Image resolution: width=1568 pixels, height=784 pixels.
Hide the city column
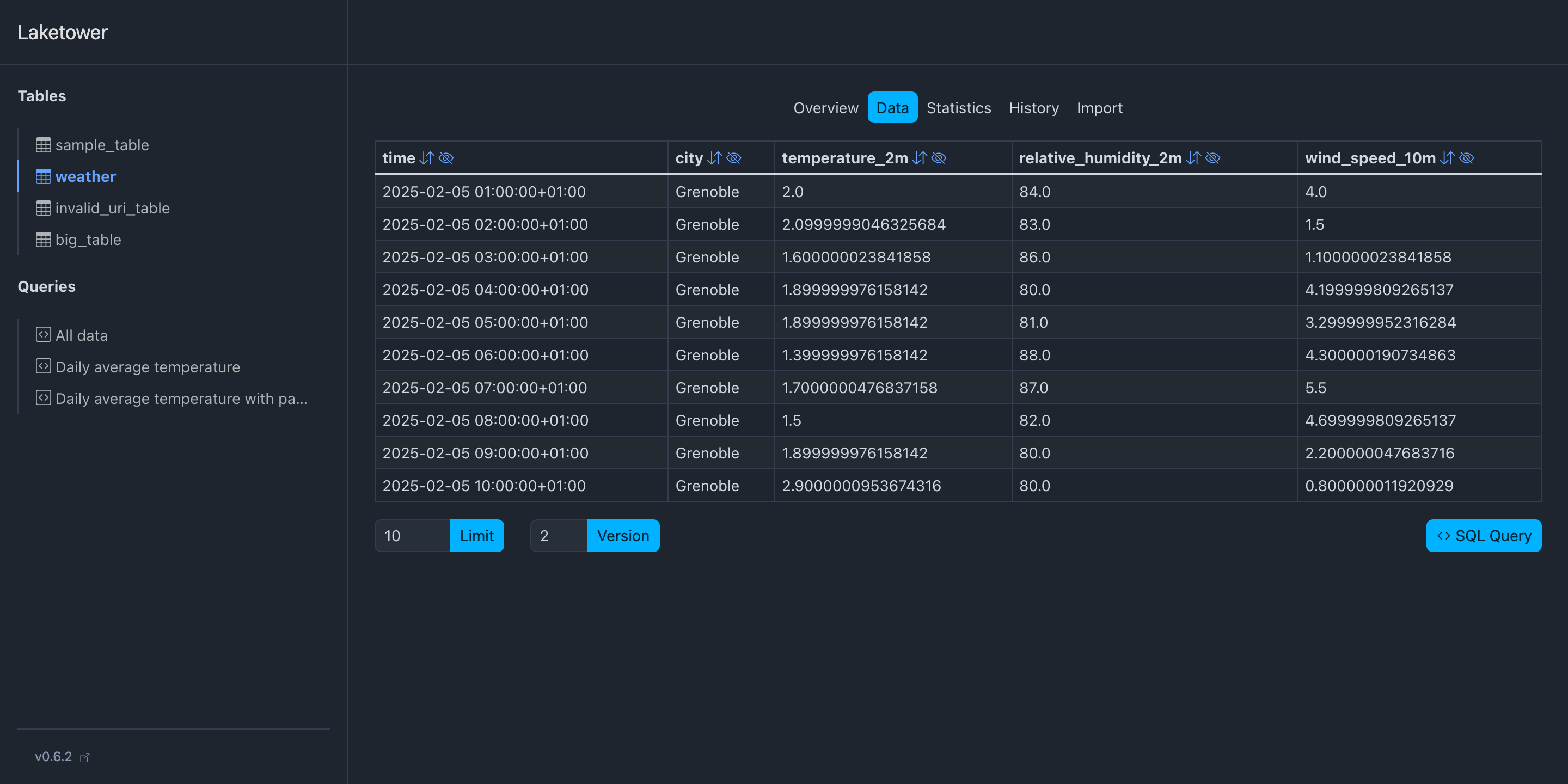point(734,158)
